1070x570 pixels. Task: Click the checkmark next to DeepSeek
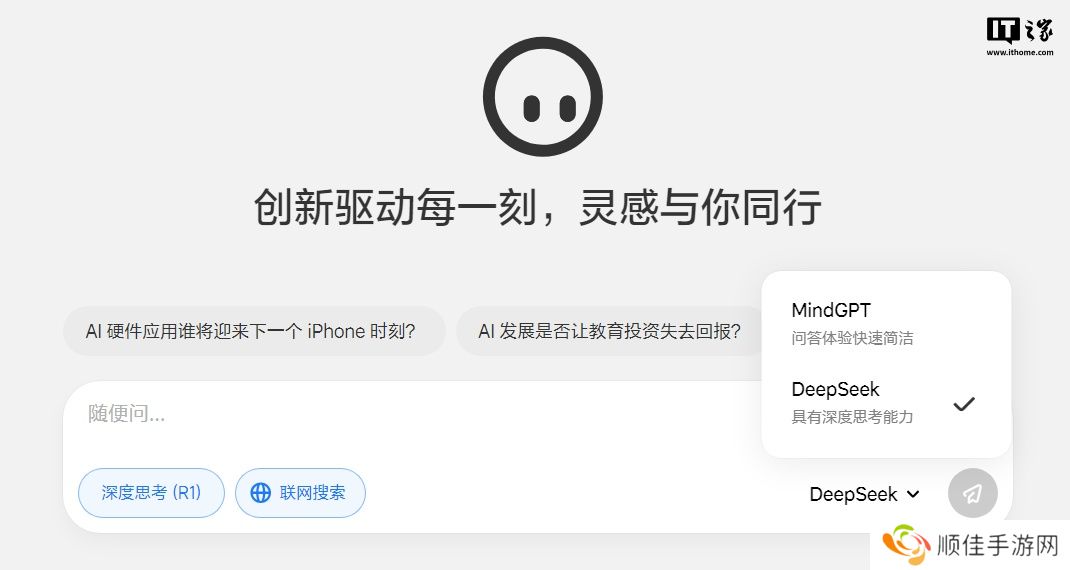964,404
